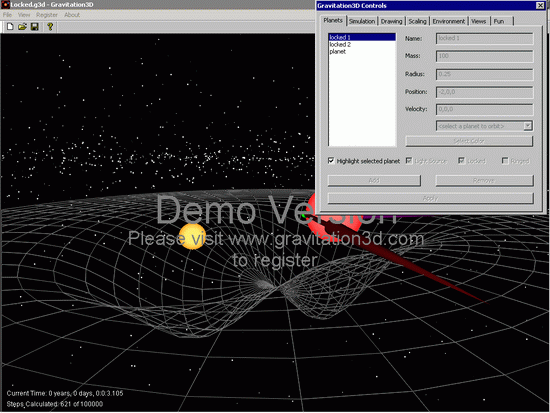Switch to the Drawing tab
The image size is (550, 413).
pos(391,21)
